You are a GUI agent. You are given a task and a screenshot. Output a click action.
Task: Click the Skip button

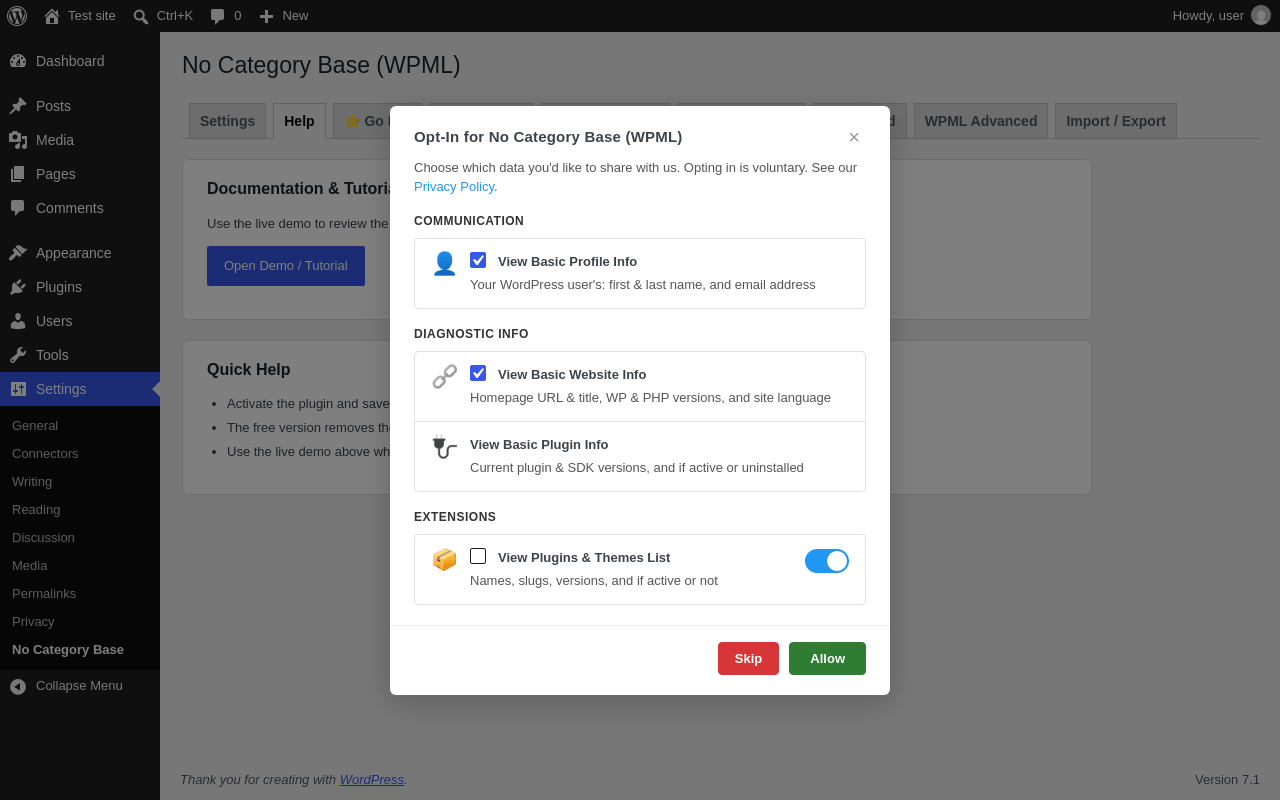coord(748,658)
